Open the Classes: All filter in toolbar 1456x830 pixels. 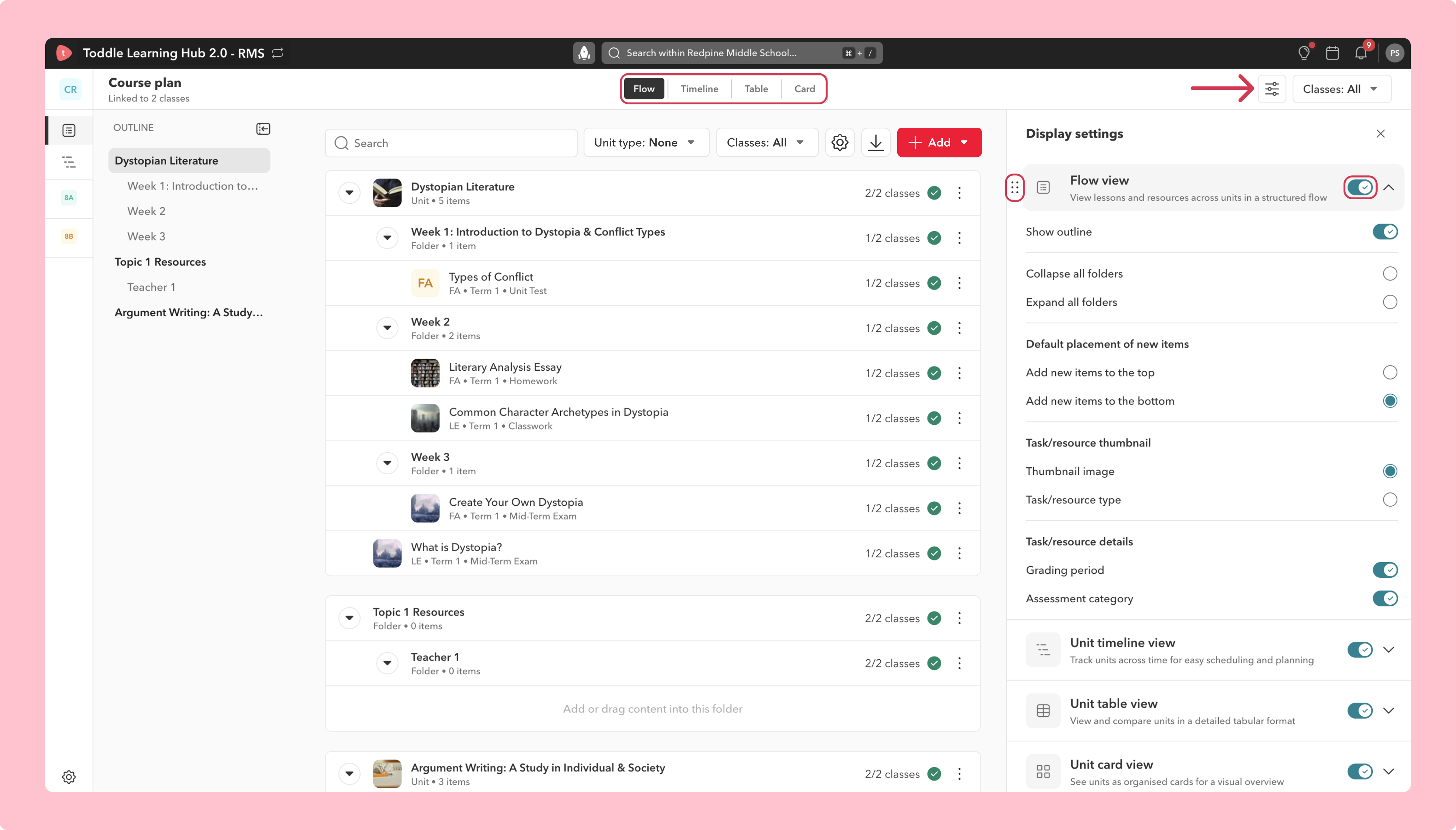[x=767, y=142]
